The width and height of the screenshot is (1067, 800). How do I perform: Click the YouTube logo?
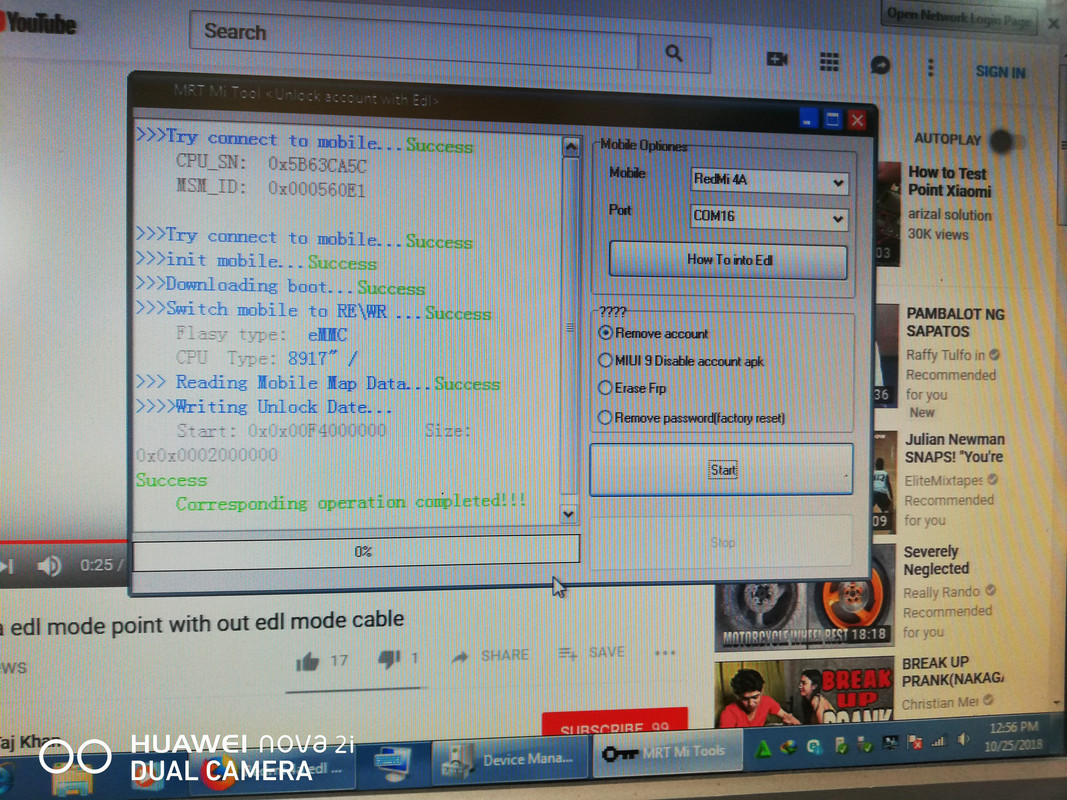[37, 23]
